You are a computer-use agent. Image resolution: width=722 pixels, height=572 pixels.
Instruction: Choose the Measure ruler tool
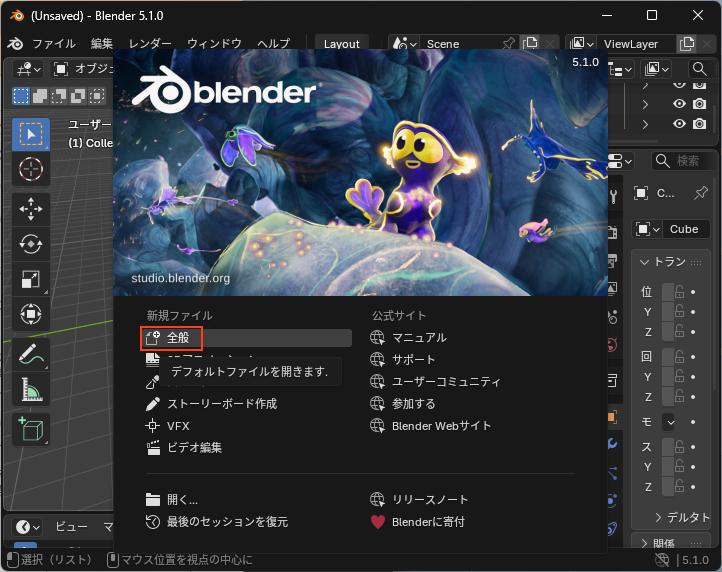click(31, 389)
